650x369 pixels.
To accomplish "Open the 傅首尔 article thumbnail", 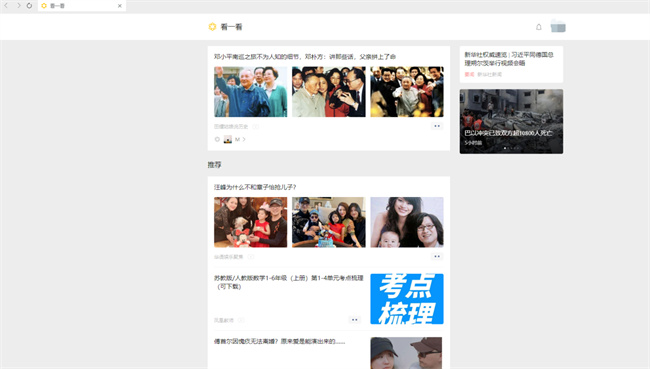I will pos(406,353).
